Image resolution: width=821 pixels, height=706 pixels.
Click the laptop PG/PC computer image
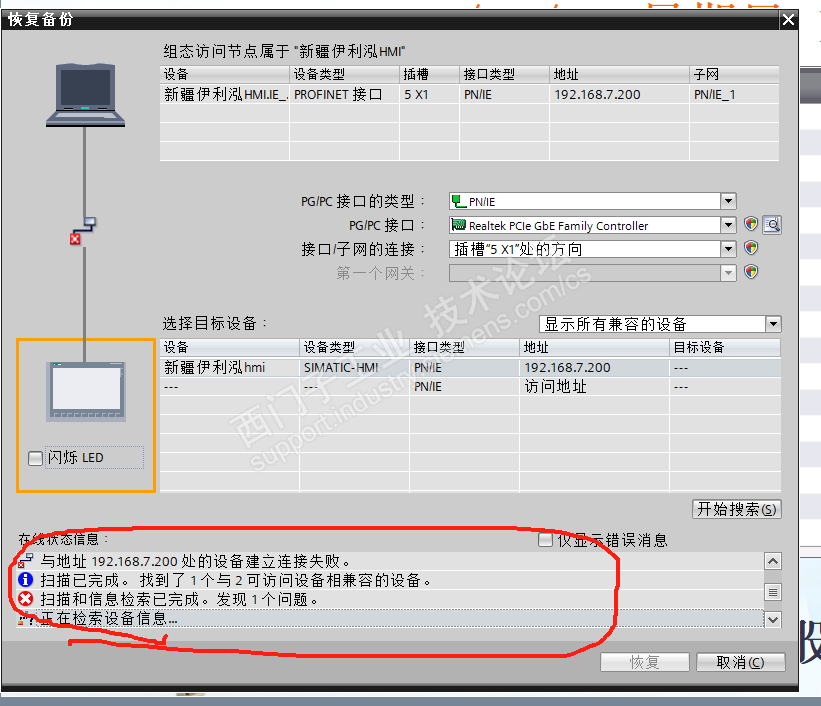(x=85, y=95)
